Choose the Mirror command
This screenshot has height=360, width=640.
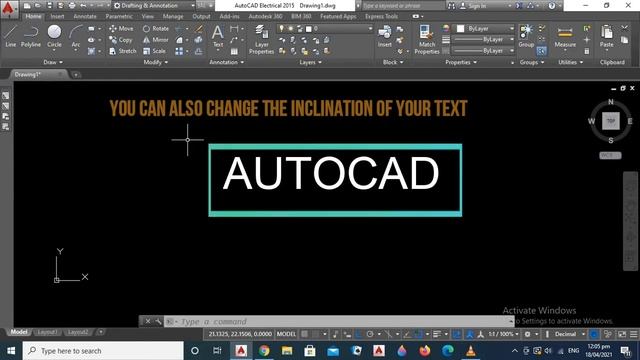(x=156, y=40)
